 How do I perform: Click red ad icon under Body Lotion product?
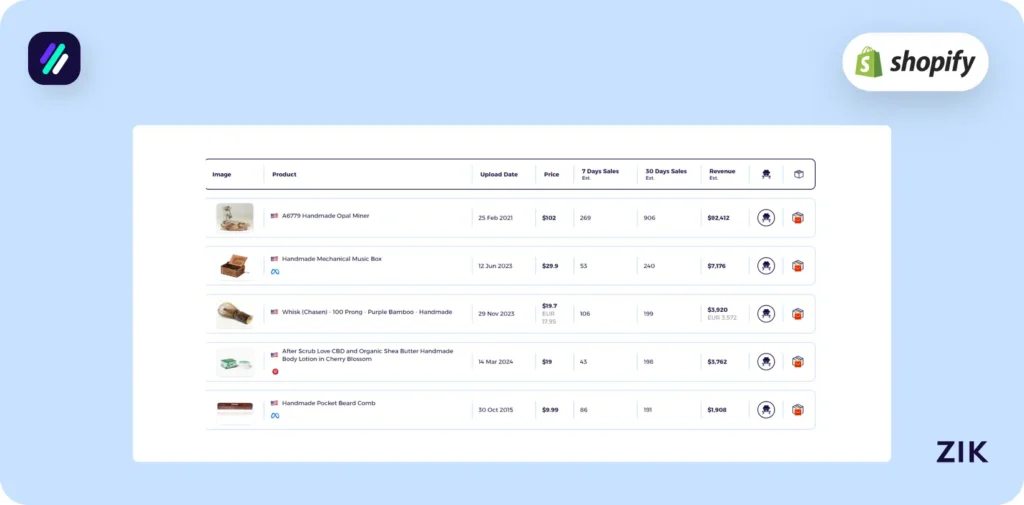pos(275,371)
